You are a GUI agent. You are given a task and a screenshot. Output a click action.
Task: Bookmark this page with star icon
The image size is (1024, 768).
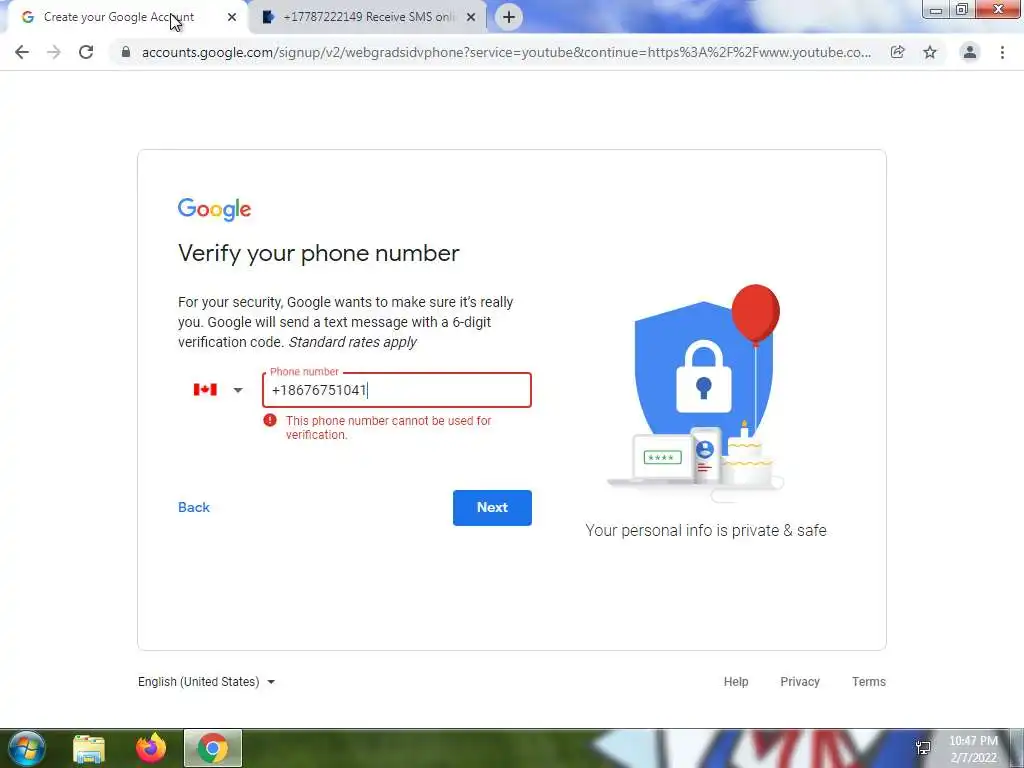[x=930, y=52]
